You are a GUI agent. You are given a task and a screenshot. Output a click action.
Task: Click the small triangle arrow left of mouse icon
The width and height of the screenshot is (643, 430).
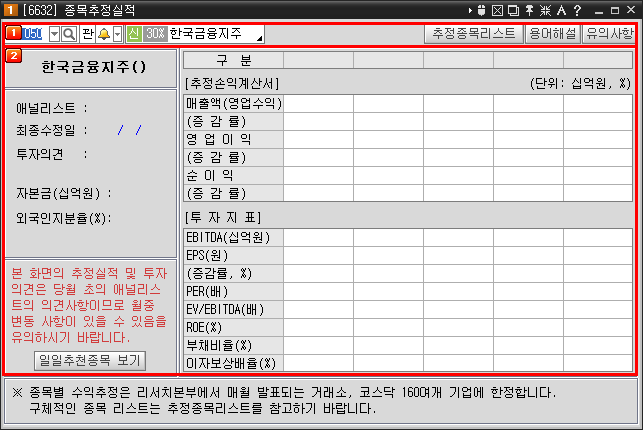point(470,11)
